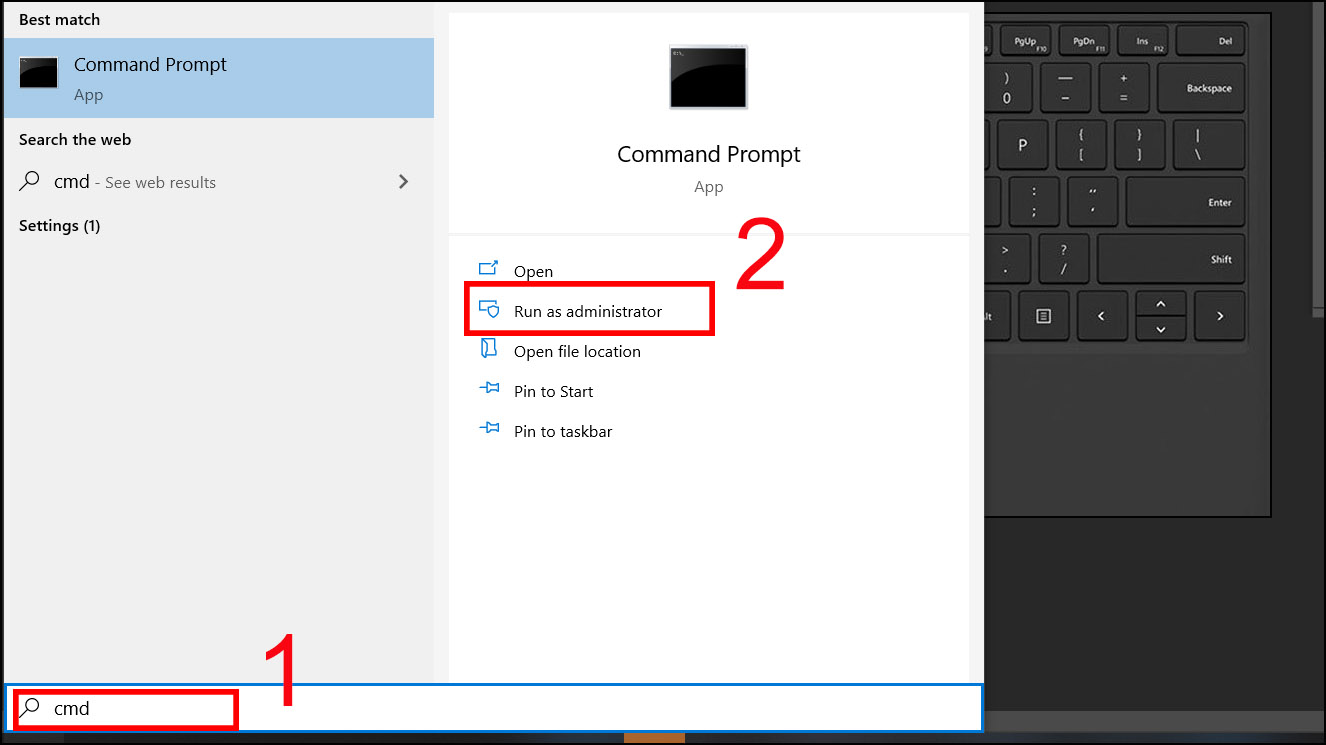The image size is (1326, 745).
Task: Click the left arrow key on keyboard image
Action: (1101, 316)
